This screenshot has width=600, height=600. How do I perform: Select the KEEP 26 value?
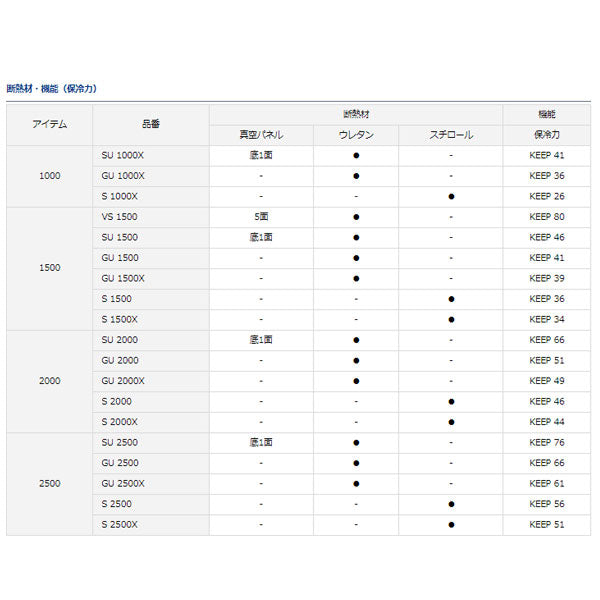click(x=547, y=197)
